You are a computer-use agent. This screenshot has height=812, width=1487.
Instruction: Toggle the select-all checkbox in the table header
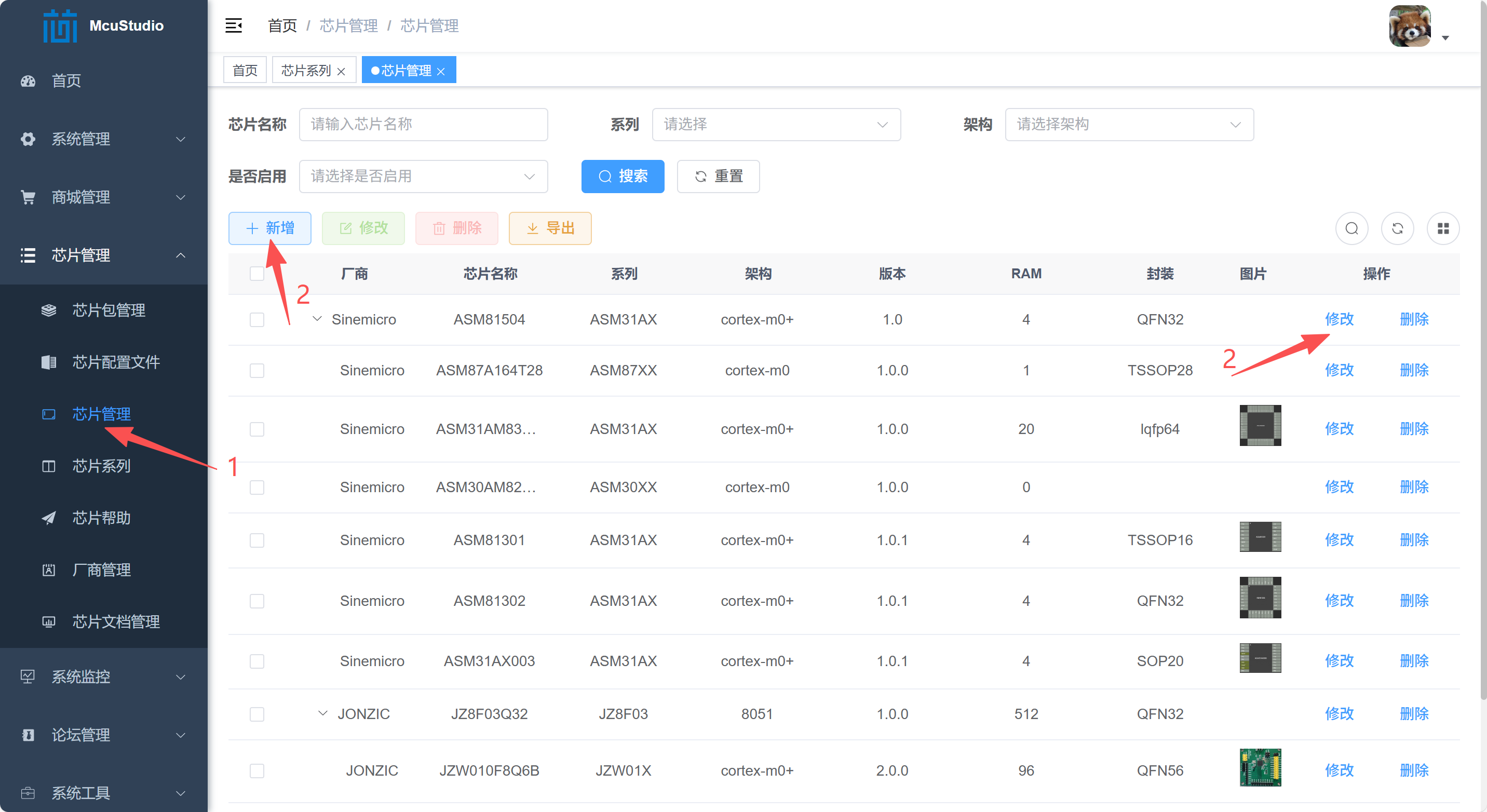(x=257, y=274)
